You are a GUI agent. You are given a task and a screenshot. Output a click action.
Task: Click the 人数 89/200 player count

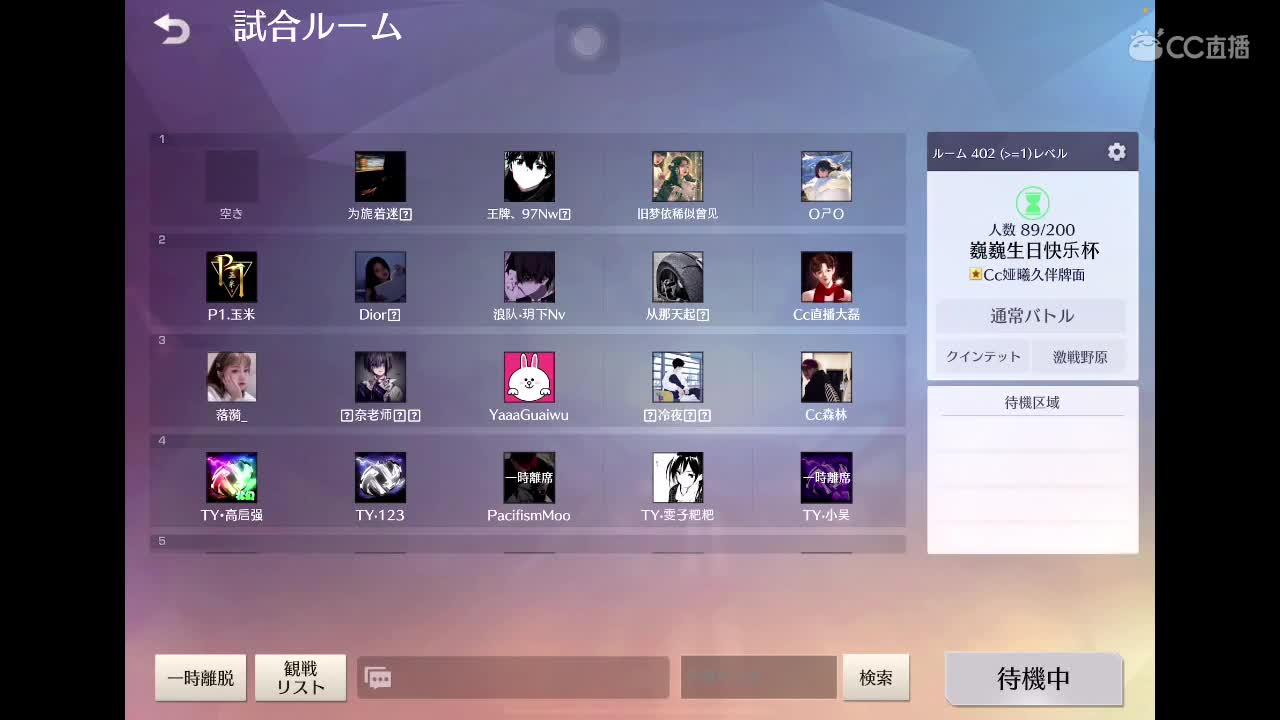pos(1032,230)
